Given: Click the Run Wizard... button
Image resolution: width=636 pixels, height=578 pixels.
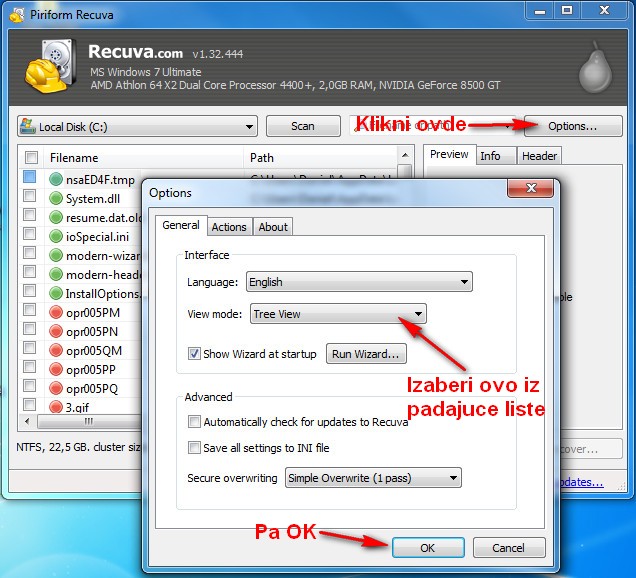Looking at the screenshot, I should pyautogui.click(x=366, y=354).
